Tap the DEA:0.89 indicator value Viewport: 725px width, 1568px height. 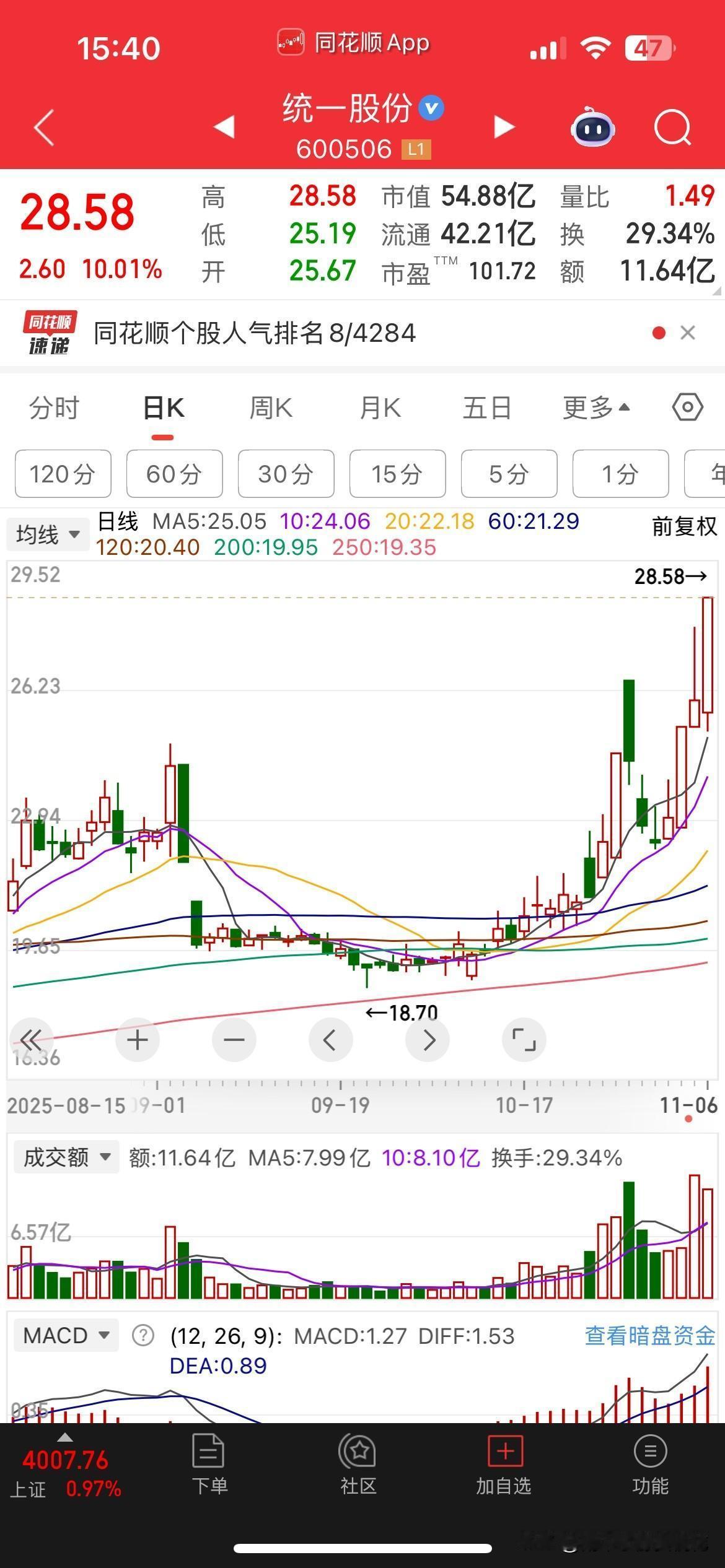[x=218, y=1365]
